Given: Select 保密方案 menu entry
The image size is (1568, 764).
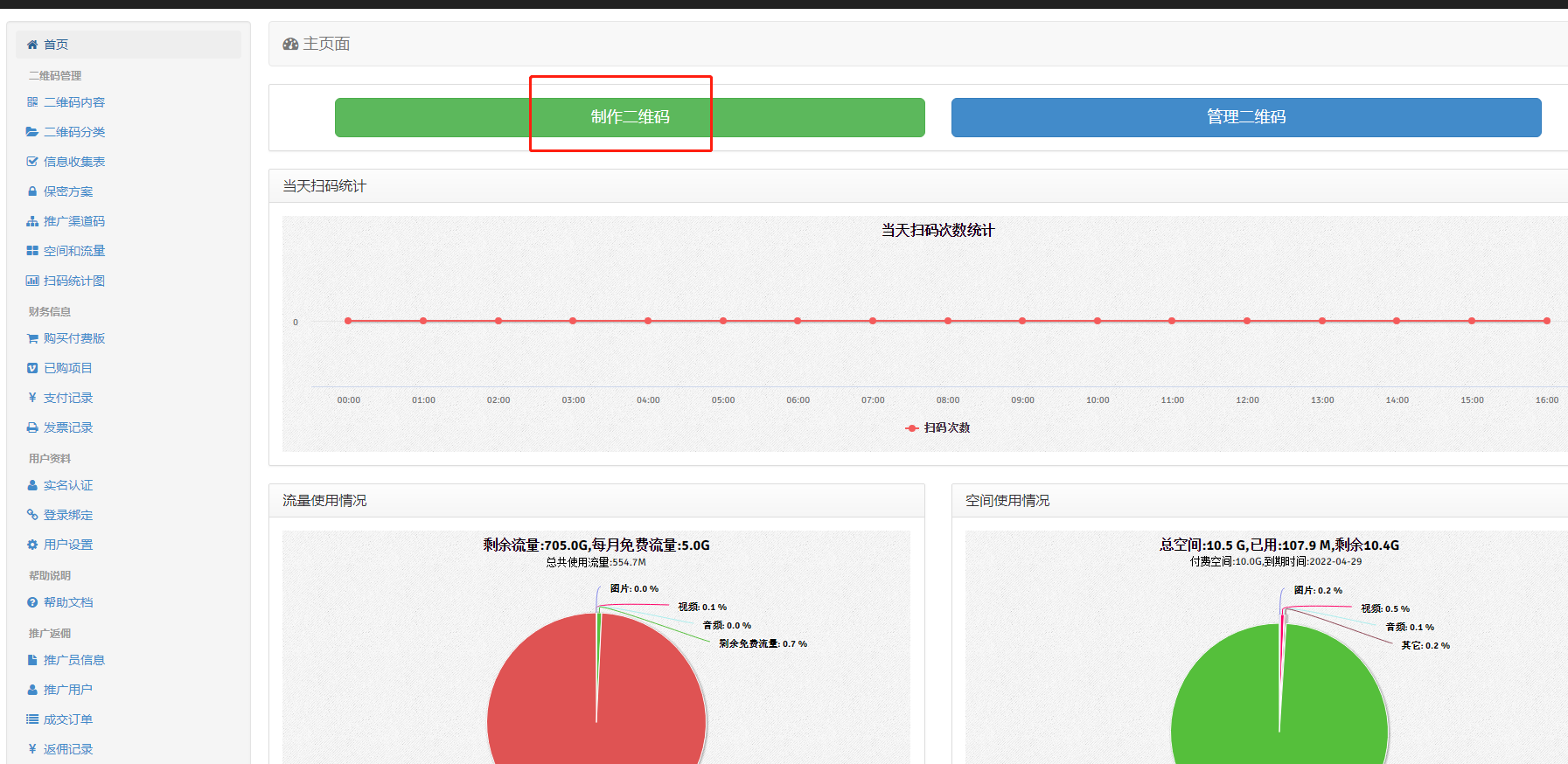Looking at the screenshot, I should (x=68, y=191).
